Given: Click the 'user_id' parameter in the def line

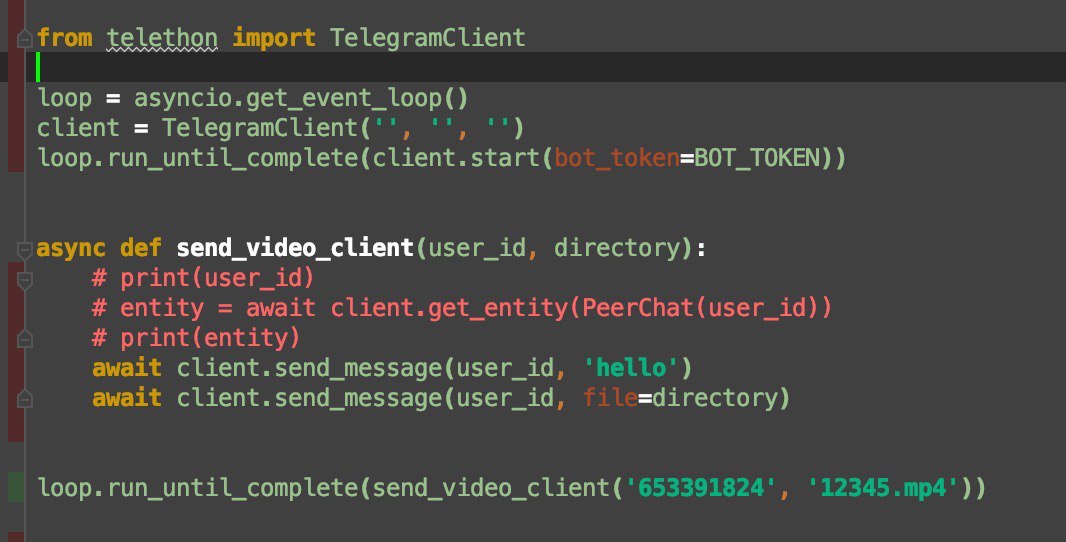Looking at the screenshot, I should [477, 248].
